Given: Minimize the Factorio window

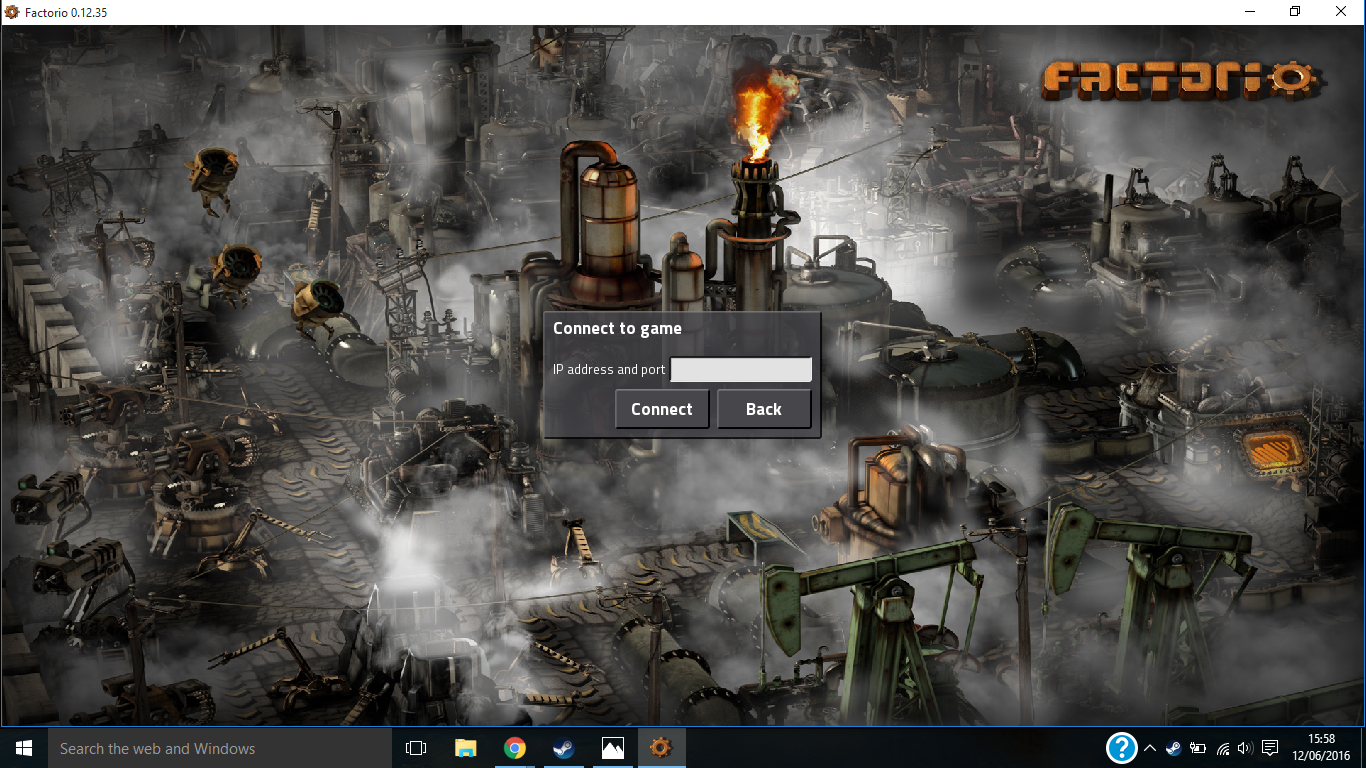Looking at the screenshot, I should 1250,12.
